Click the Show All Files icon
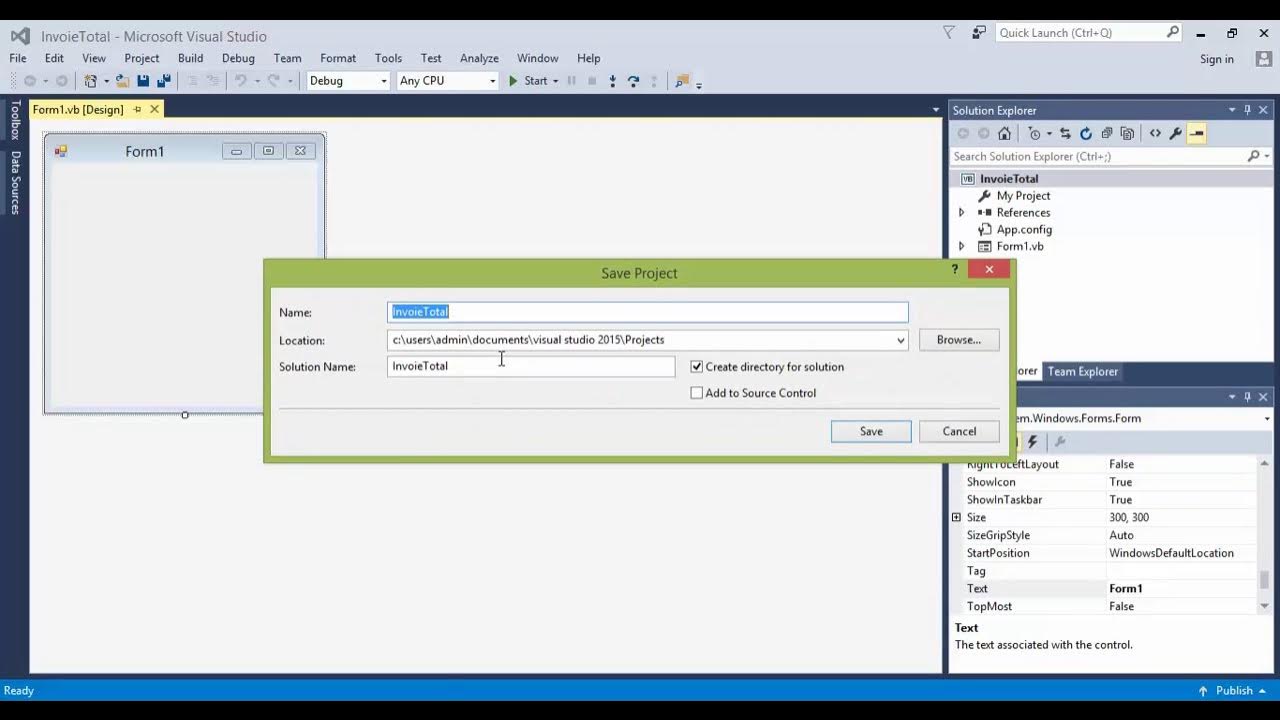This screenshot has width=1280, height=720. [1127, 133]
